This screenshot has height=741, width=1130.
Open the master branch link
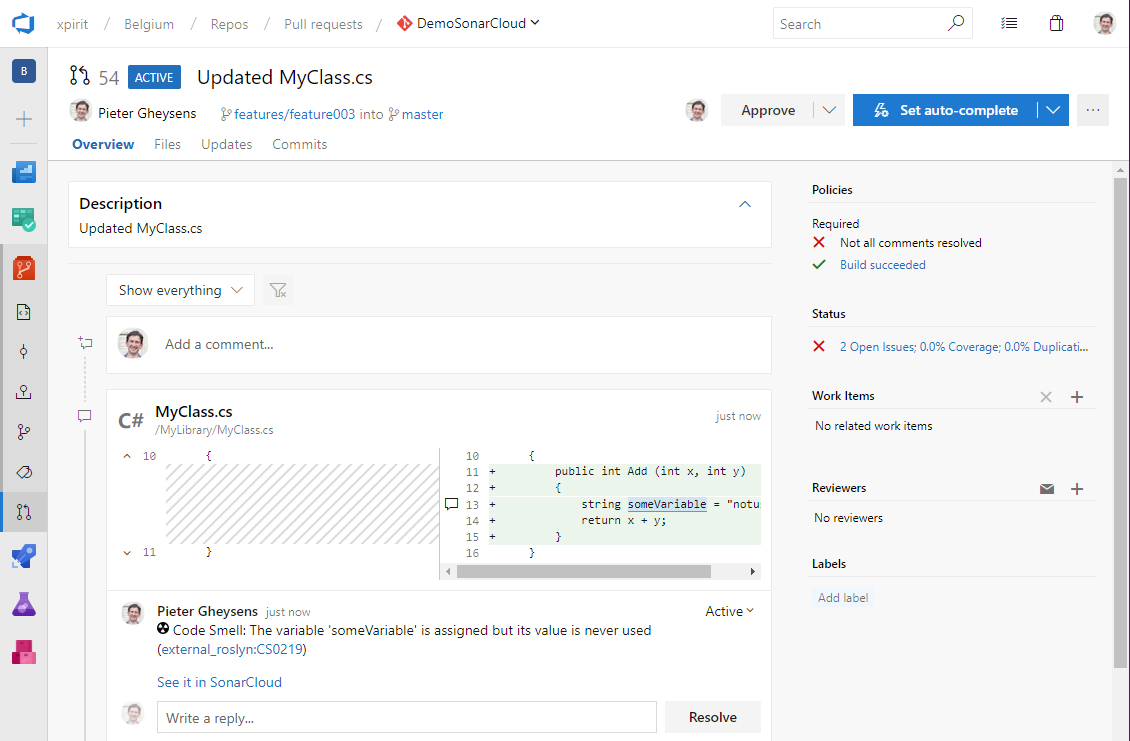point(422,114)
